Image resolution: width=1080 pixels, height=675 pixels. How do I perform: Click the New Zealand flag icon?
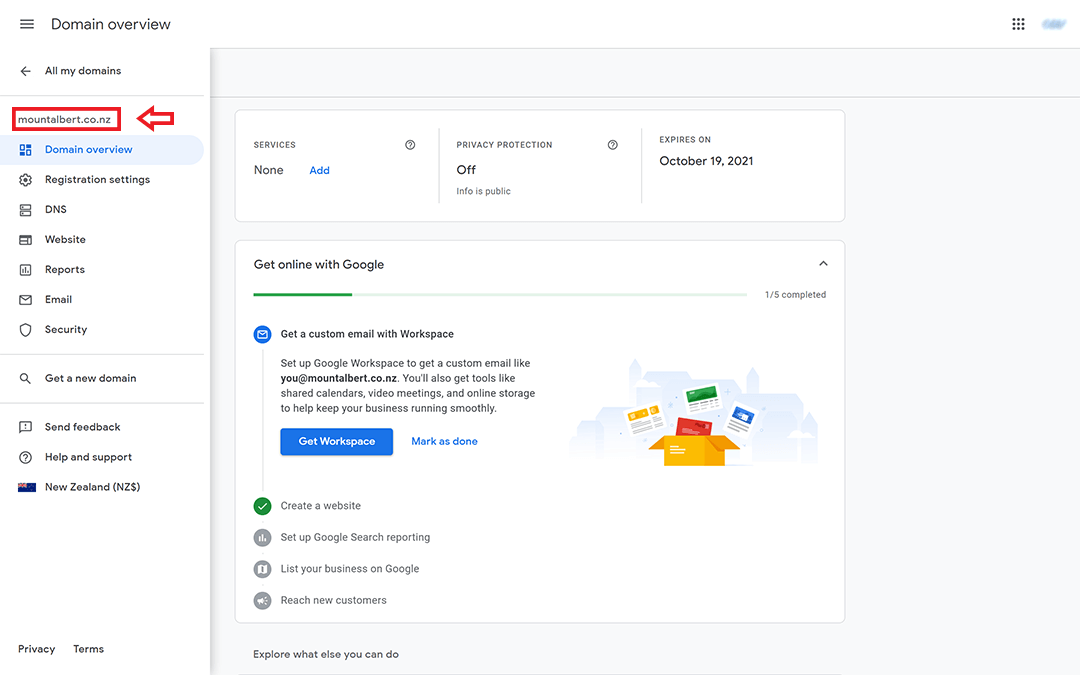click(27, 487)
